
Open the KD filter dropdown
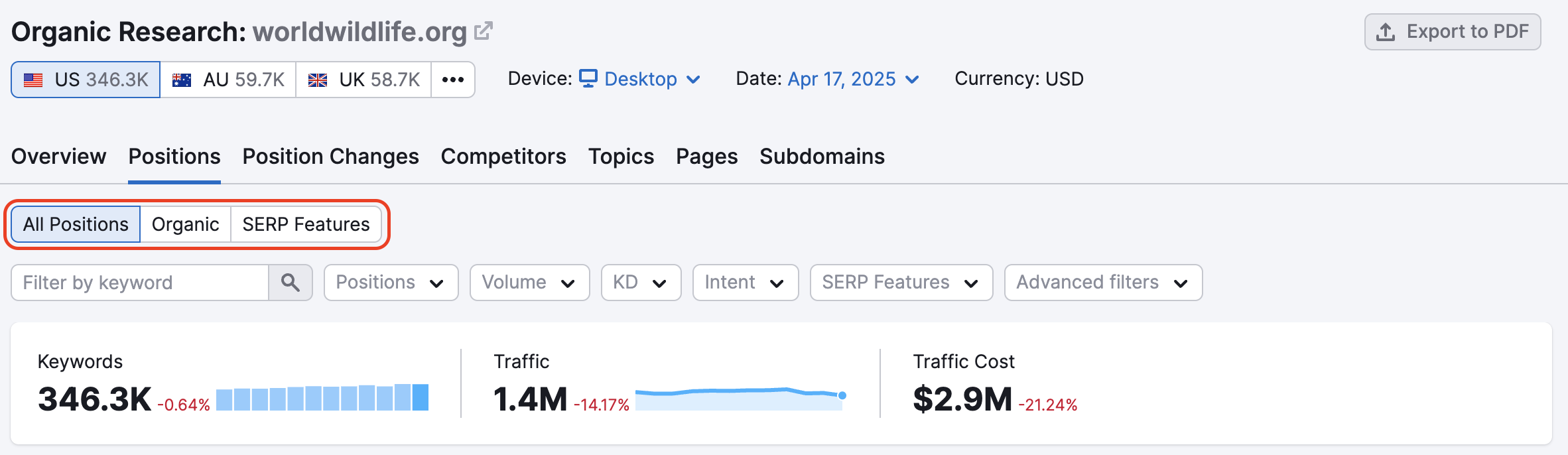point(641,283)
